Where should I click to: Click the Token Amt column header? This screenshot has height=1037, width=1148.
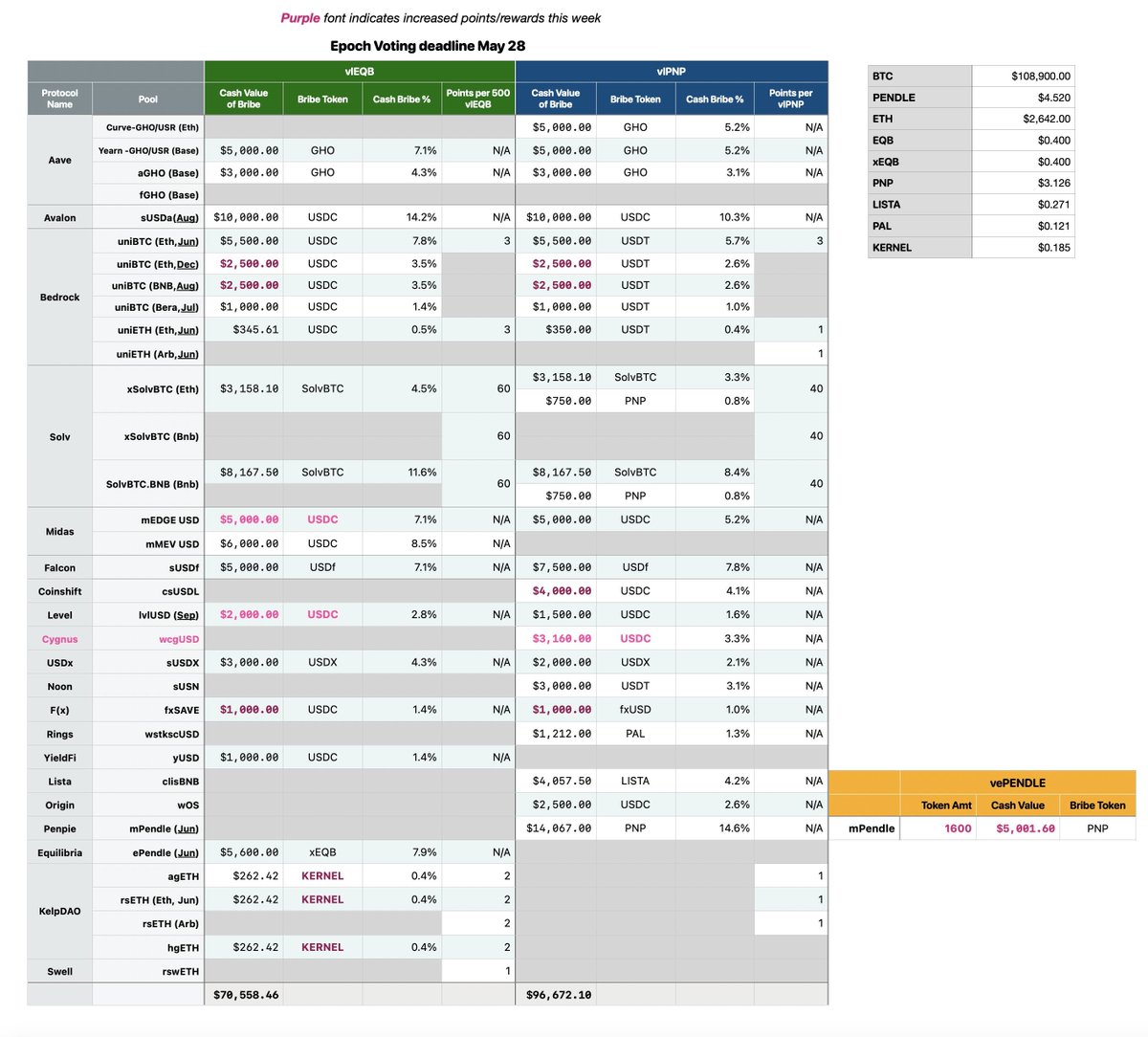coord(945,805)
